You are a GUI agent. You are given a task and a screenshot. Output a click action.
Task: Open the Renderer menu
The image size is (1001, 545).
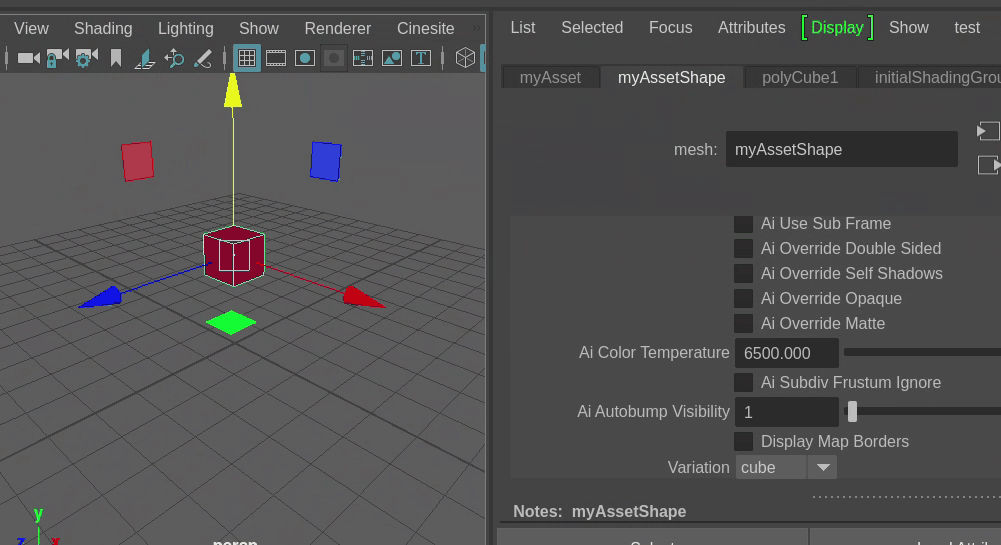pyautogui.click(x=337, y=29)
